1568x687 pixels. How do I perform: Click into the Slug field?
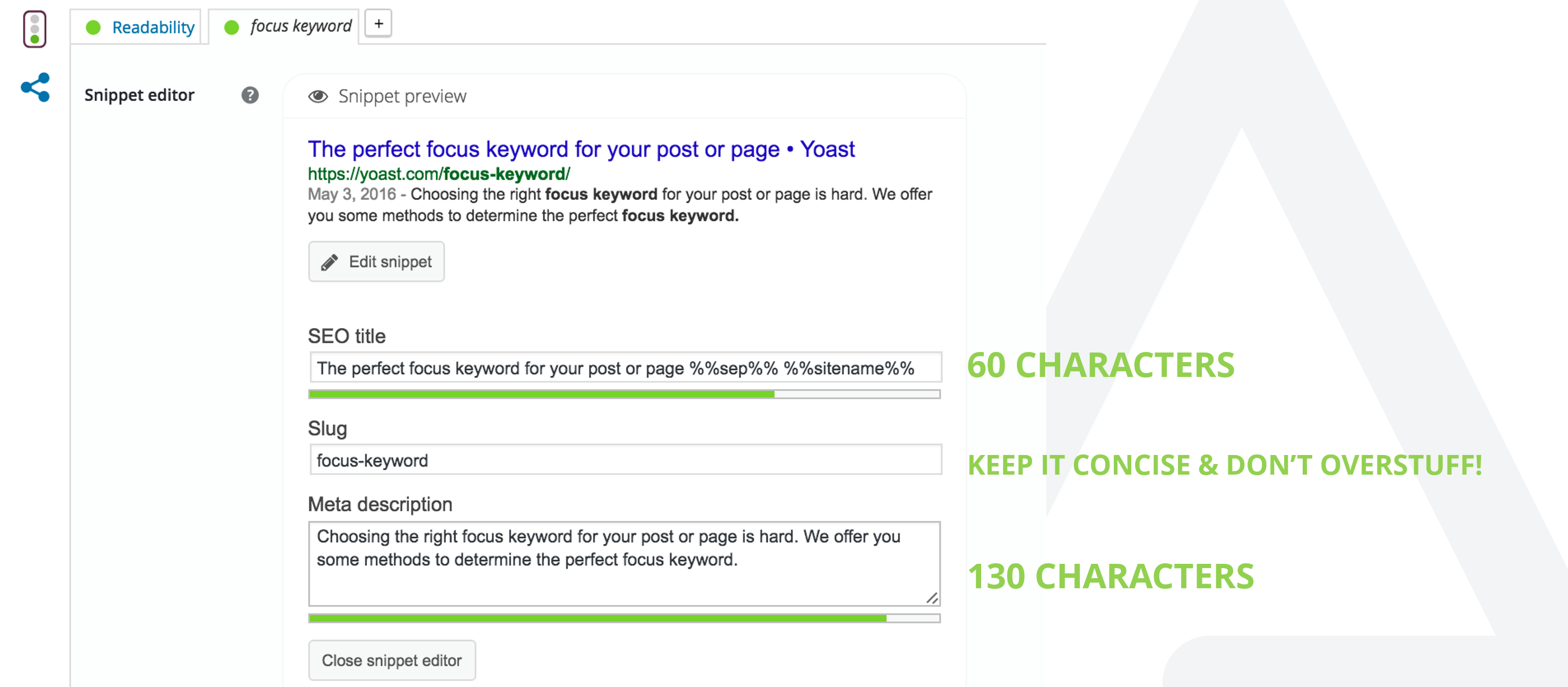pyautogui.click(x=626, y=460)
